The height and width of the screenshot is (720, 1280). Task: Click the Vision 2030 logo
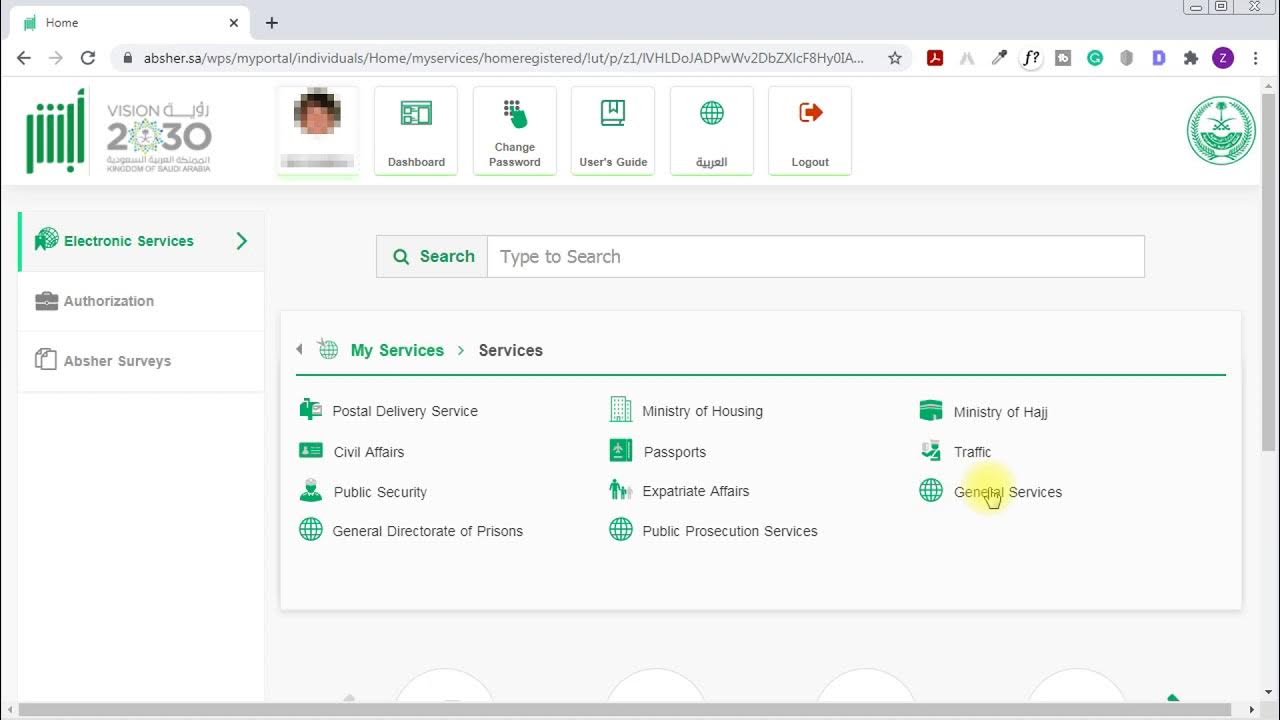(159, 136)
